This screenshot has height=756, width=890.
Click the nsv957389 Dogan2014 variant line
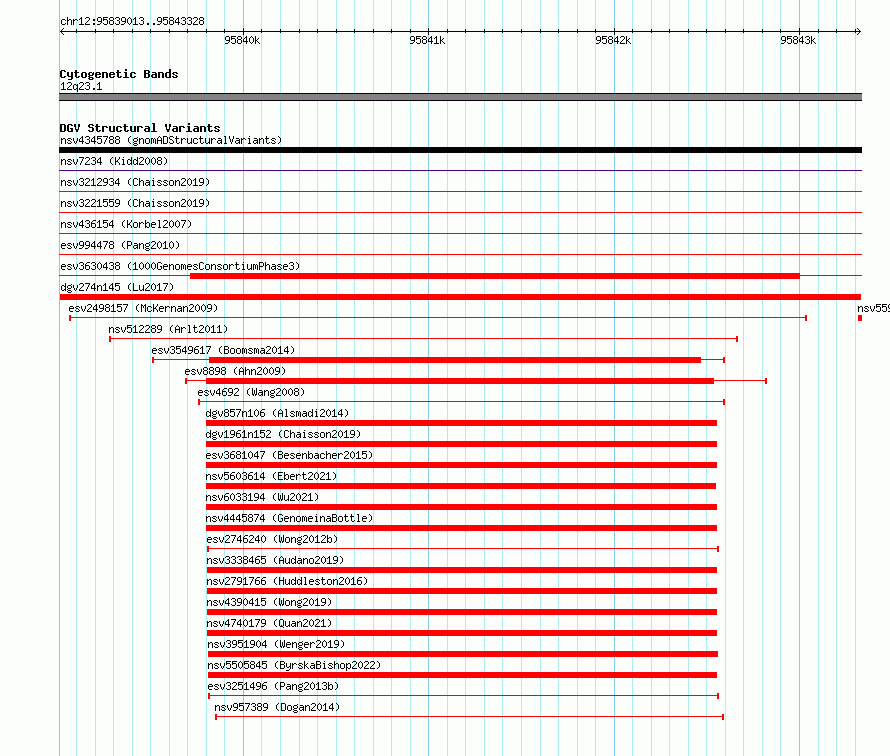tap(469, 717)
